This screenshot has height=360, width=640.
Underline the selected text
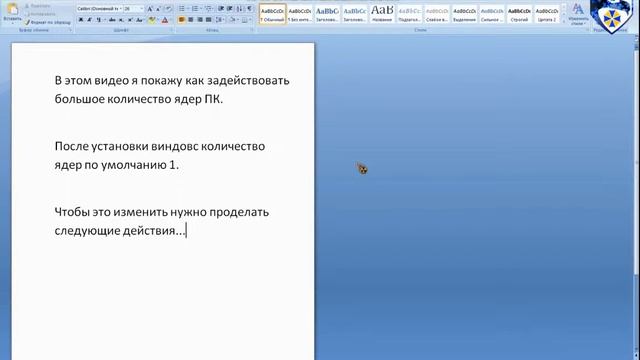[98, 20]
